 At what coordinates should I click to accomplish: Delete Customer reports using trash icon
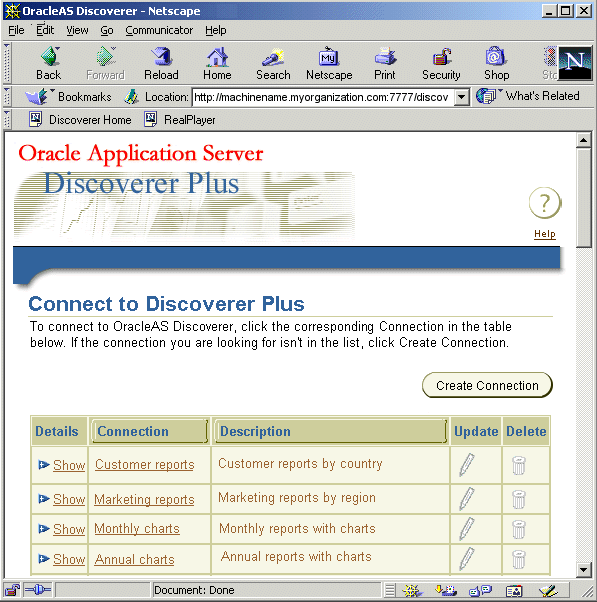click(x=519, y=465)
